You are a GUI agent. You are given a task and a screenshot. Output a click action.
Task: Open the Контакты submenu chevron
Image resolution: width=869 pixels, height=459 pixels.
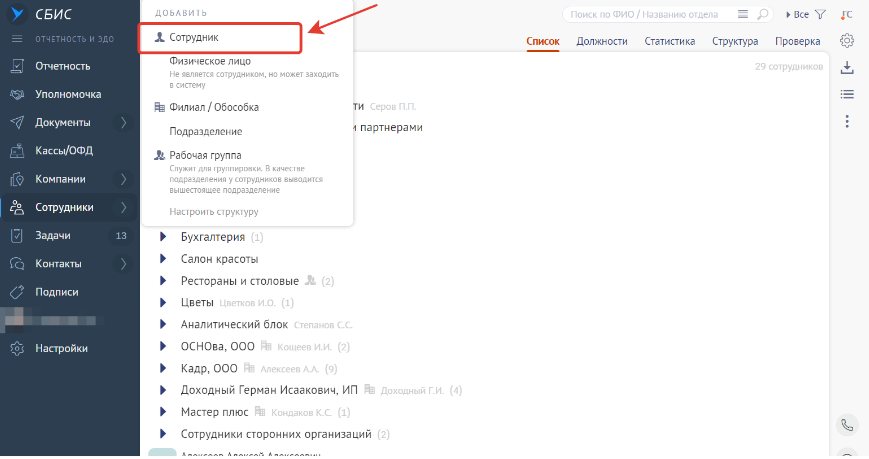(x=124, y=264)
